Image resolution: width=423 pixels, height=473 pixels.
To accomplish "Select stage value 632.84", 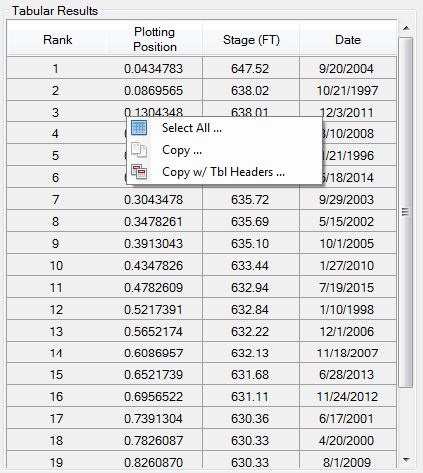I will [251, 309].
